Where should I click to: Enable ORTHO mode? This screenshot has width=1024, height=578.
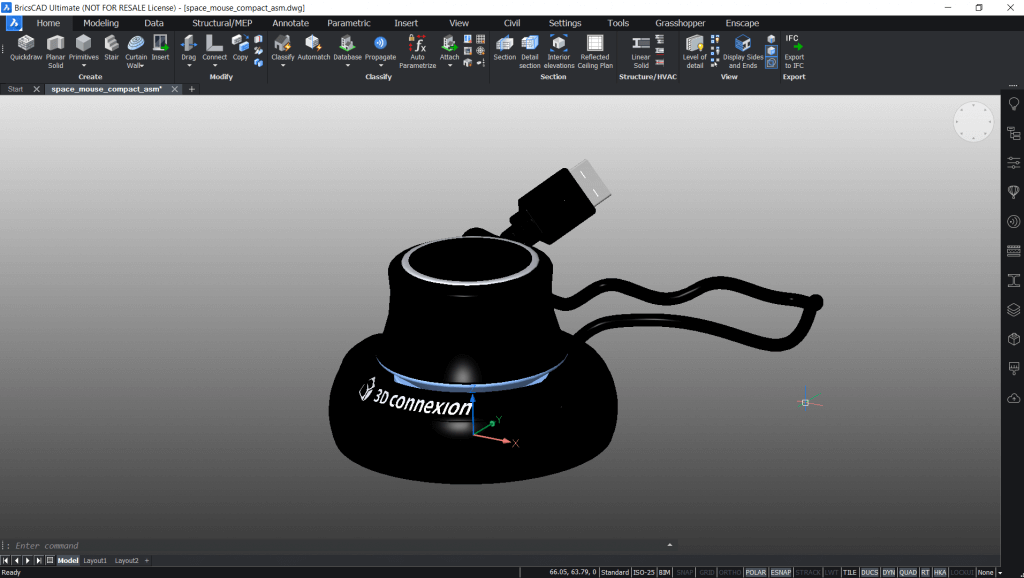[x=729, y=571]
